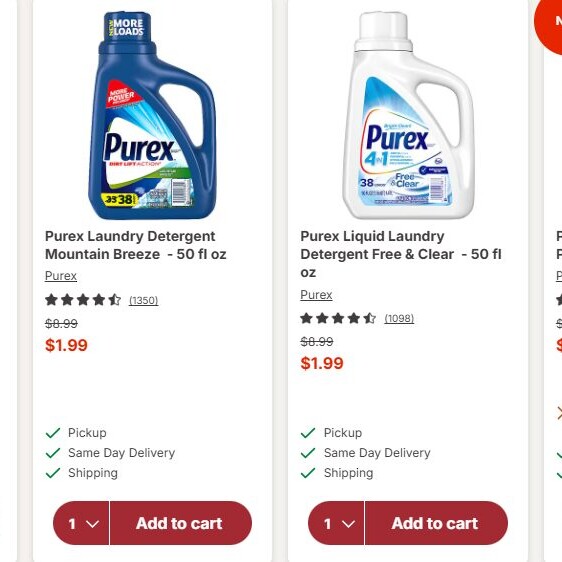Click Same Day Delivery checkmark on Free & Clear

[x=308, y=453]
